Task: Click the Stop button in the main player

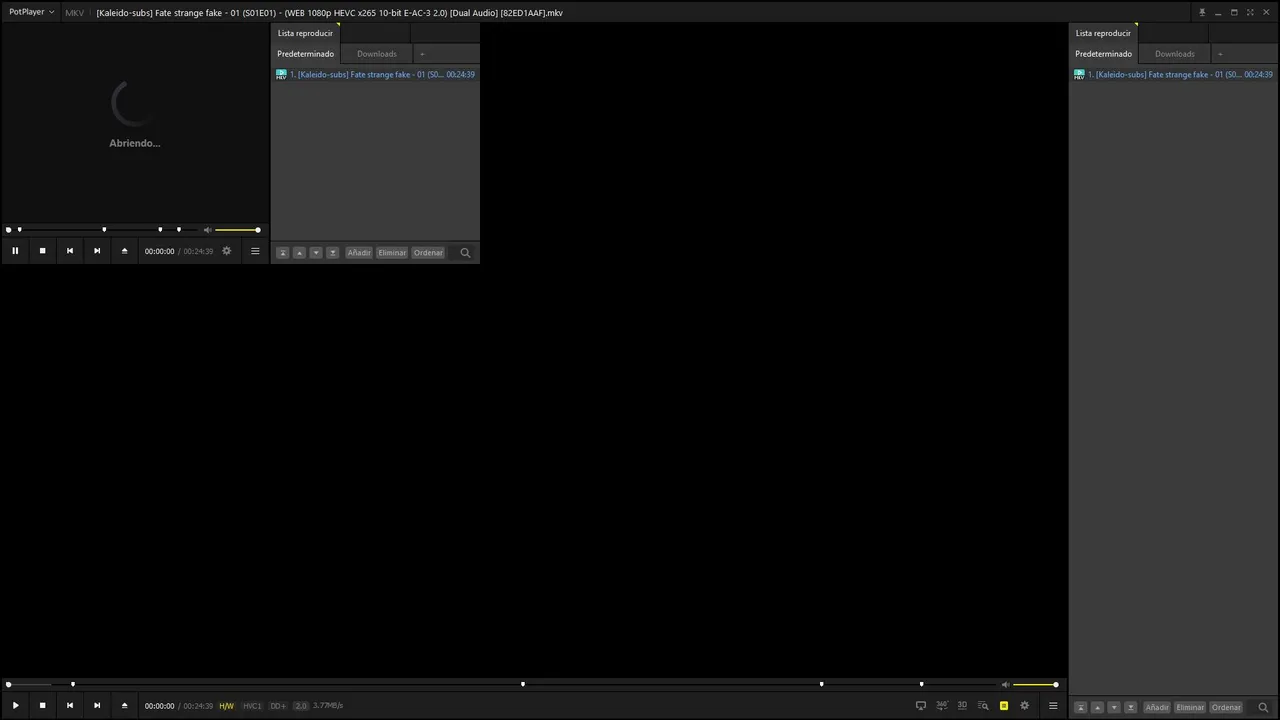Action: tap(42, 706)
